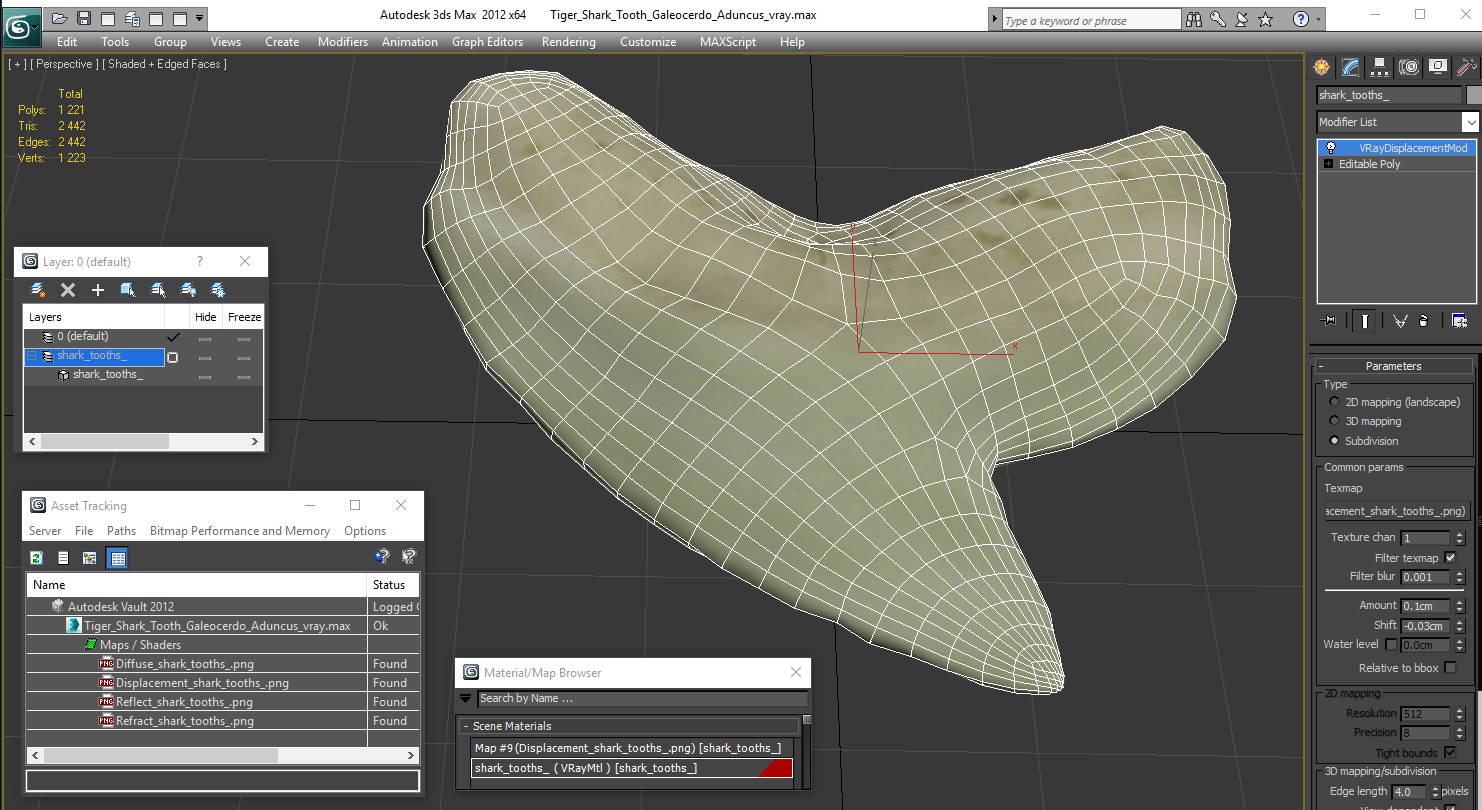Click Configure Modifier Sets icon
The height and width of the screenshot is (810, 1482).
tap(1459, 321)
